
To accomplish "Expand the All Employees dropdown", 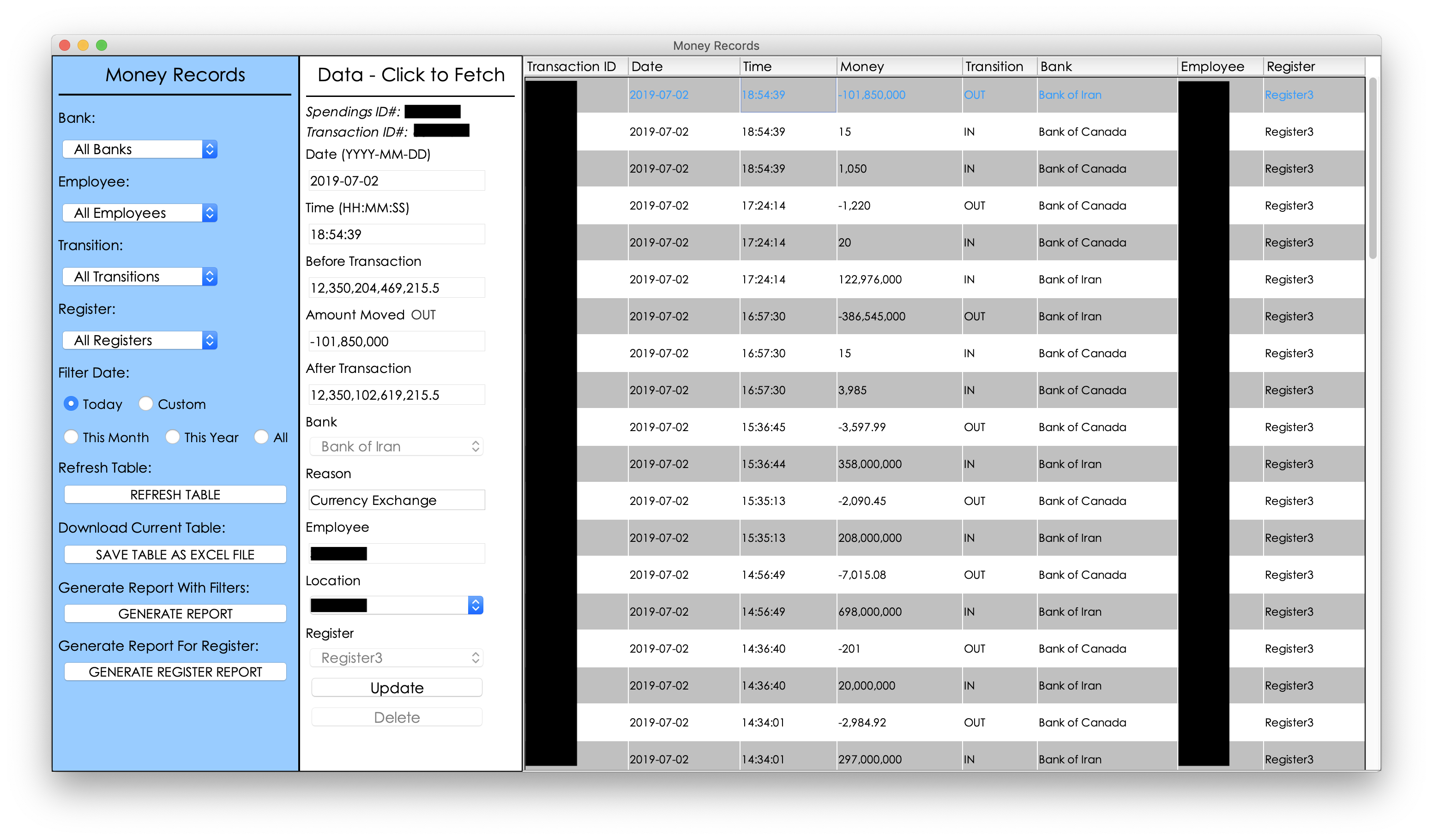I will click(x=139, y=213).
